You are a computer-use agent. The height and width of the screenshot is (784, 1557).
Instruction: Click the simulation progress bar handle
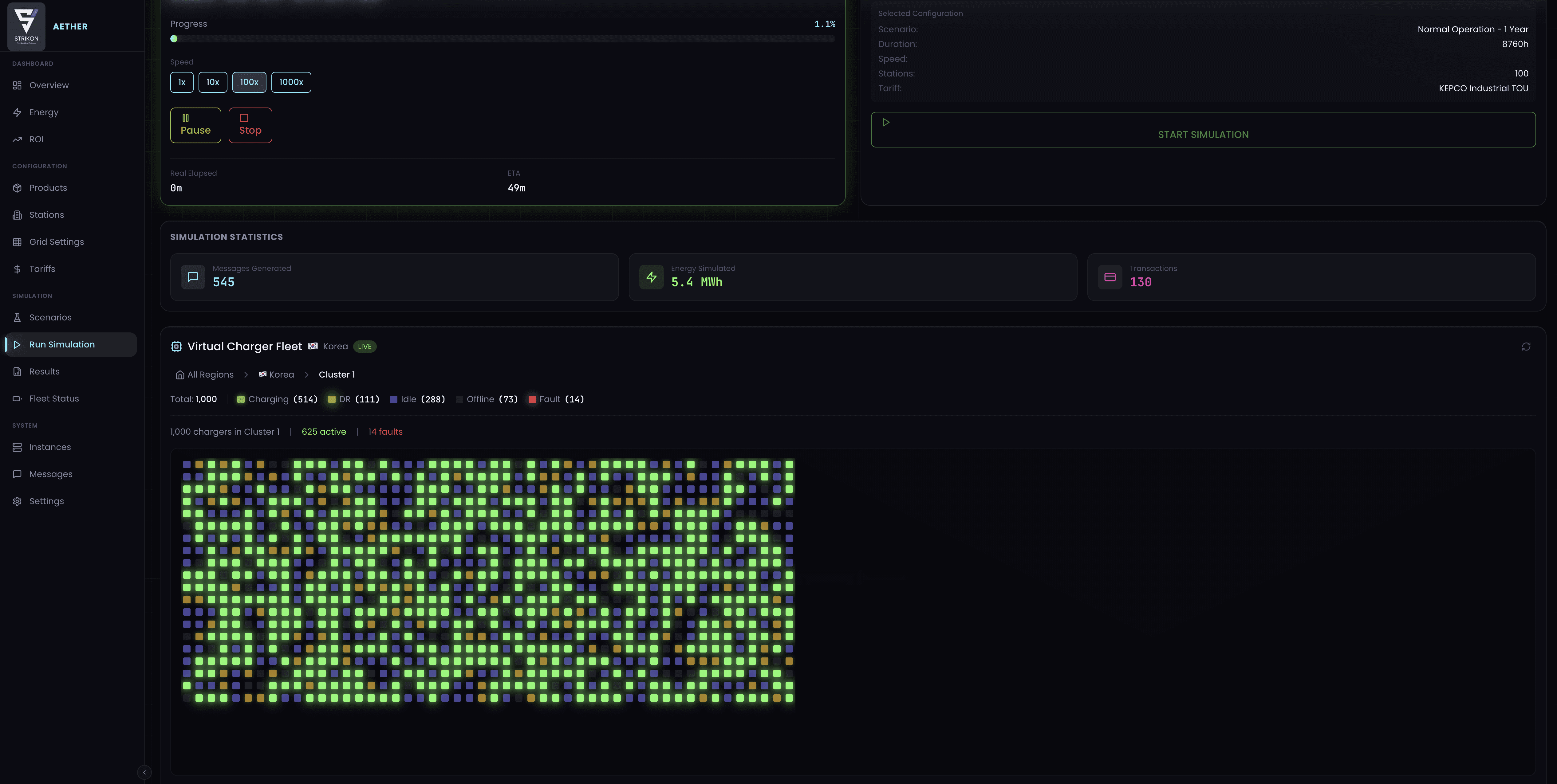(x=174, y=39)
